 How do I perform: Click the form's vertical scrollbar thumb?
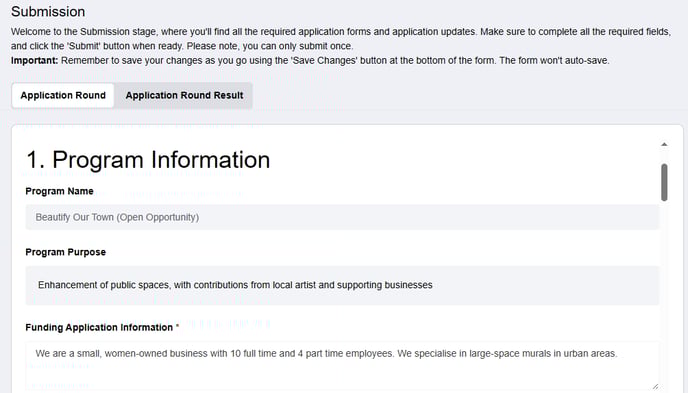pos(664,182)
